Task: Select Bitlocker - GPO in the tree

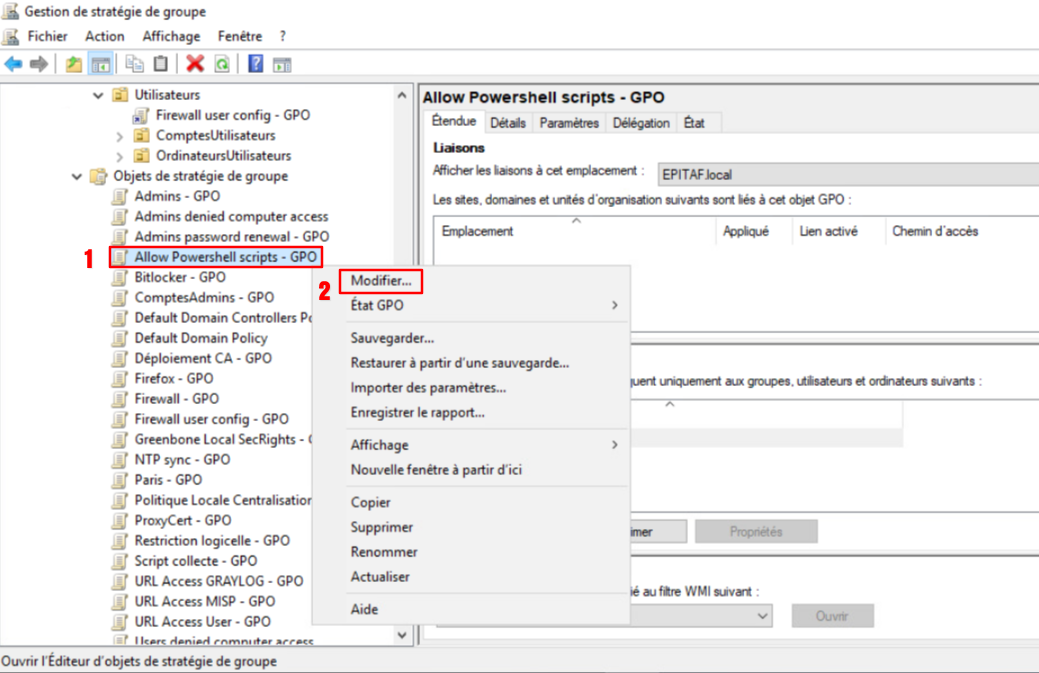Action: pos(180,277)
